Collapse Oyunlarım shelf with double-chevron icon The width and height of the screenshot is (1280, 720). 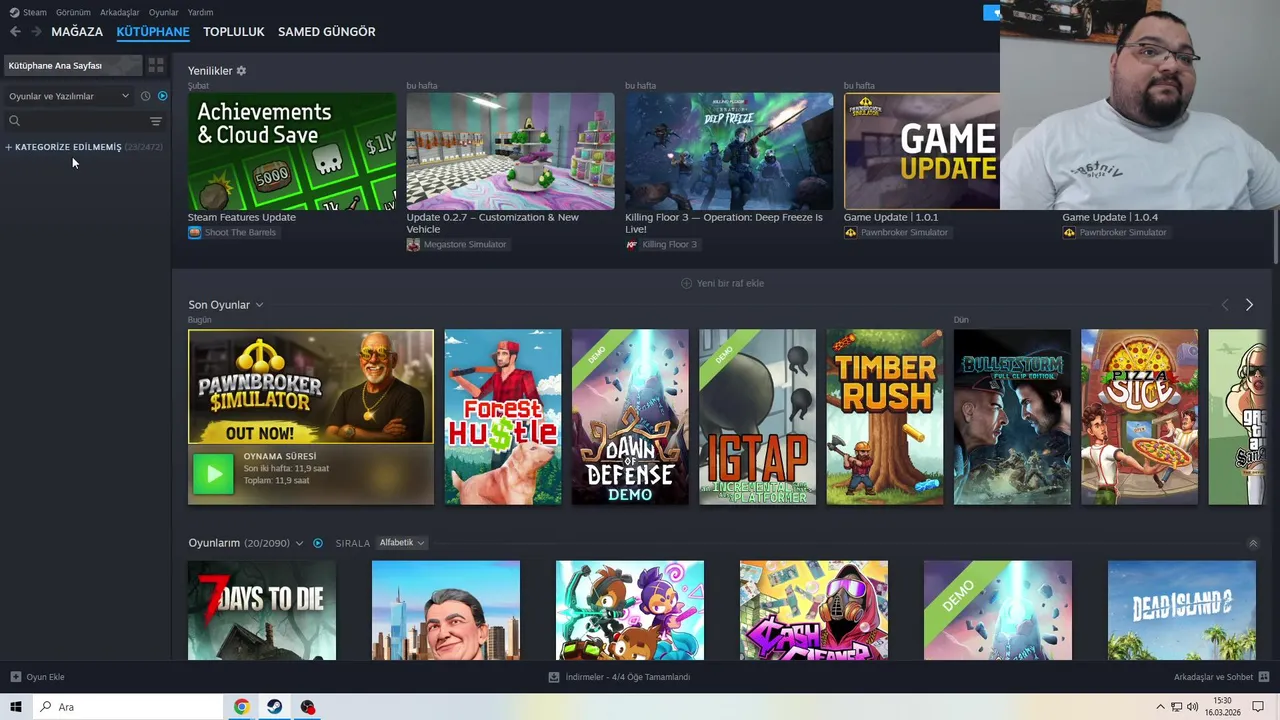click(x=1253, y=544)
